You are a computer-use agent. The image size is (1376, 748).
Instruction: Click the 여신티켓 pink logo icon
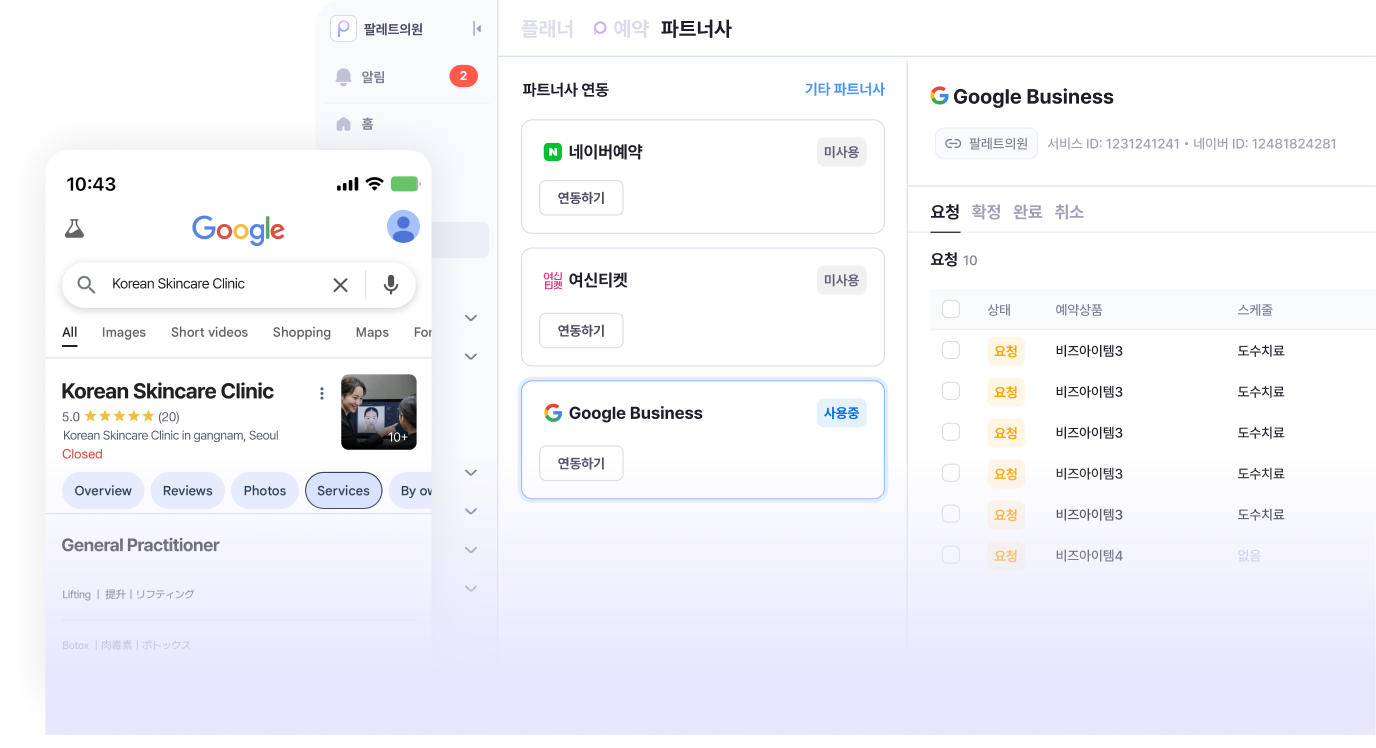coord(553,281)
